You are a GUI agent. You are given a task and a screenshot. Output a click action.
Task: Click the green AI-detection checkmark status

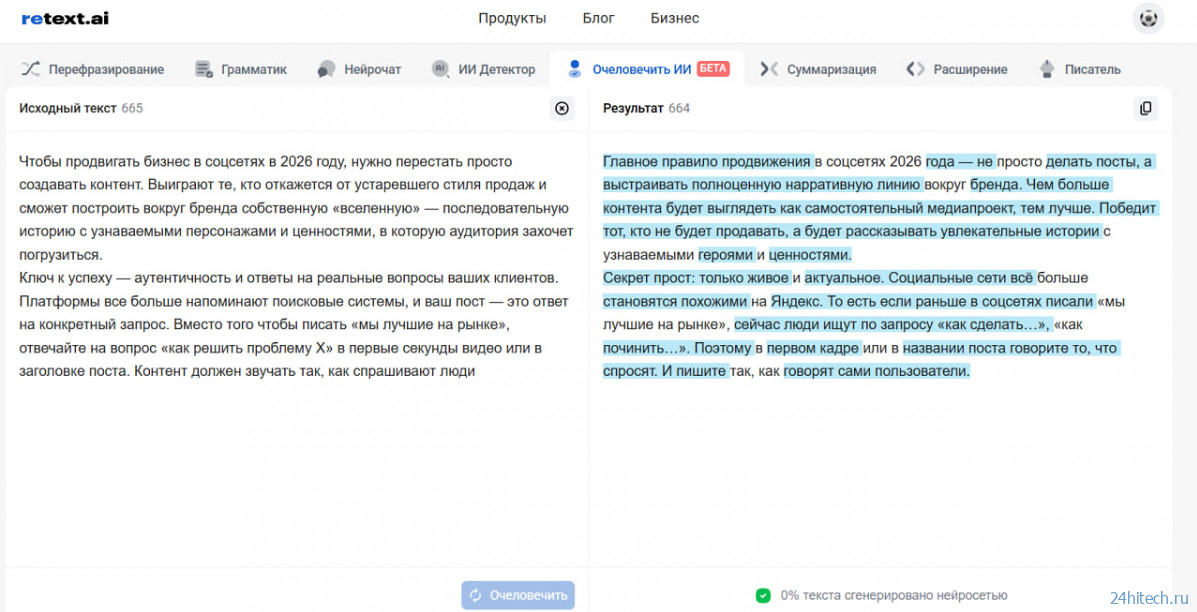[x=763, y=595]
